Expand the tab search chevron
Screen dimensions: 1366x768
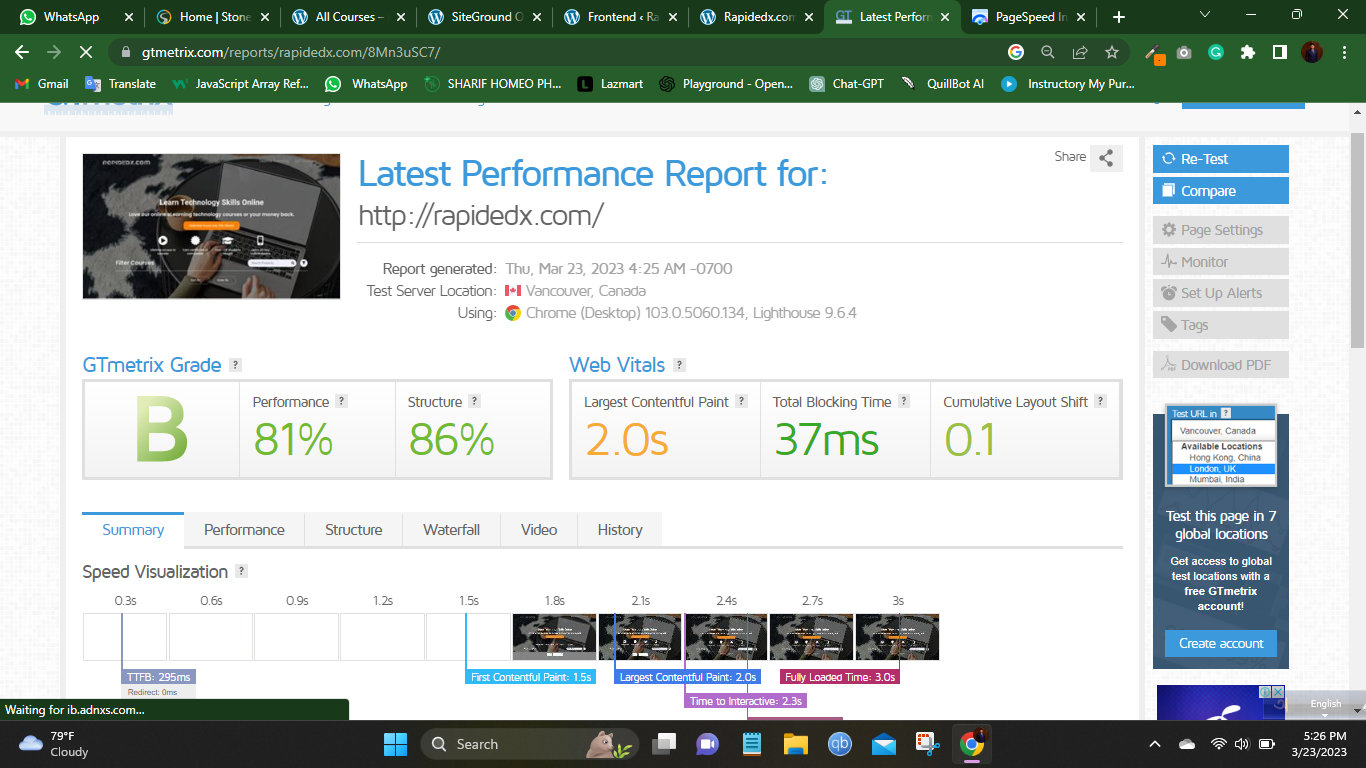(x=1205, y=16)
